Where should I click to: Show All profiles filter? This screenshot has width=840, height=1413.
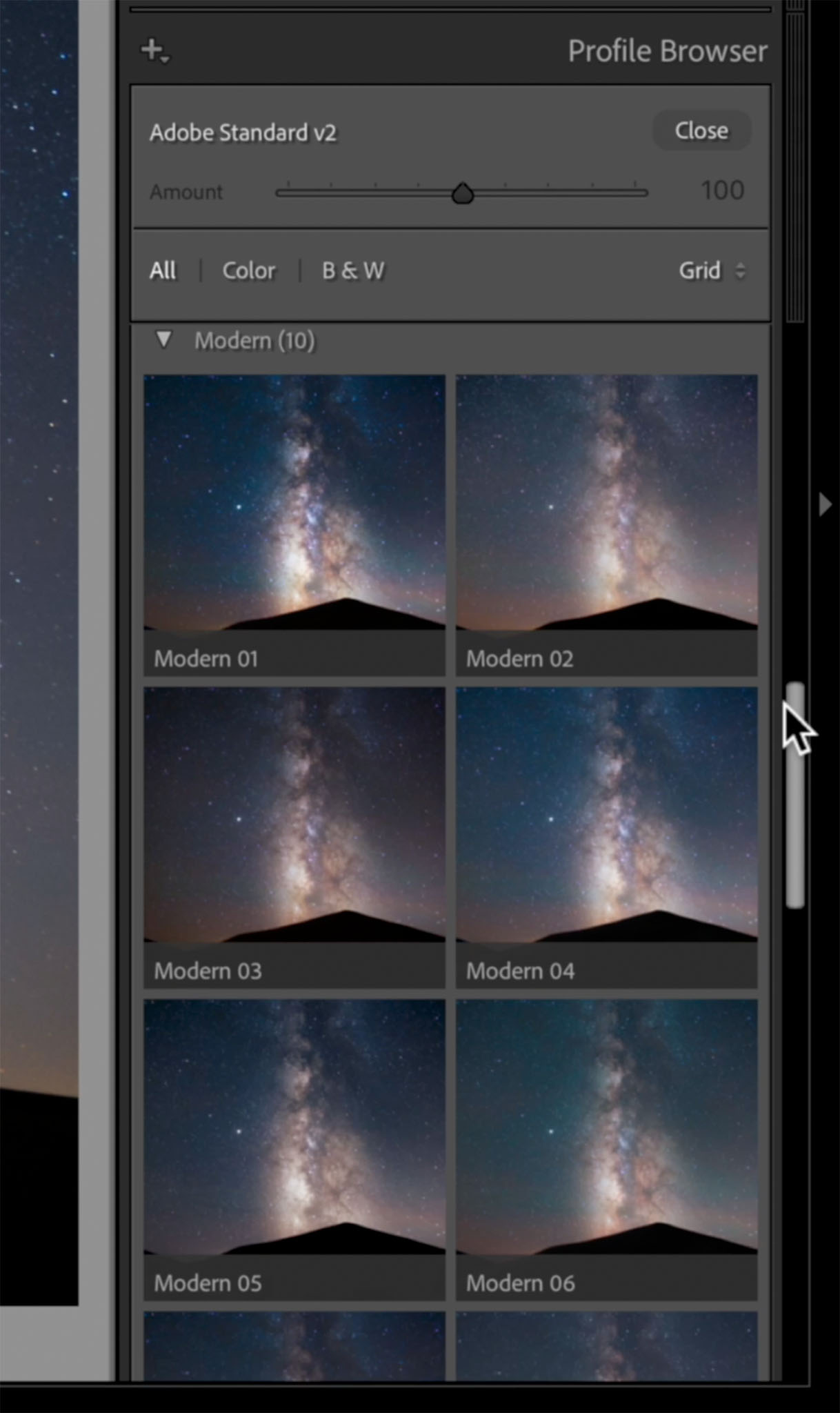pos(163,270)
